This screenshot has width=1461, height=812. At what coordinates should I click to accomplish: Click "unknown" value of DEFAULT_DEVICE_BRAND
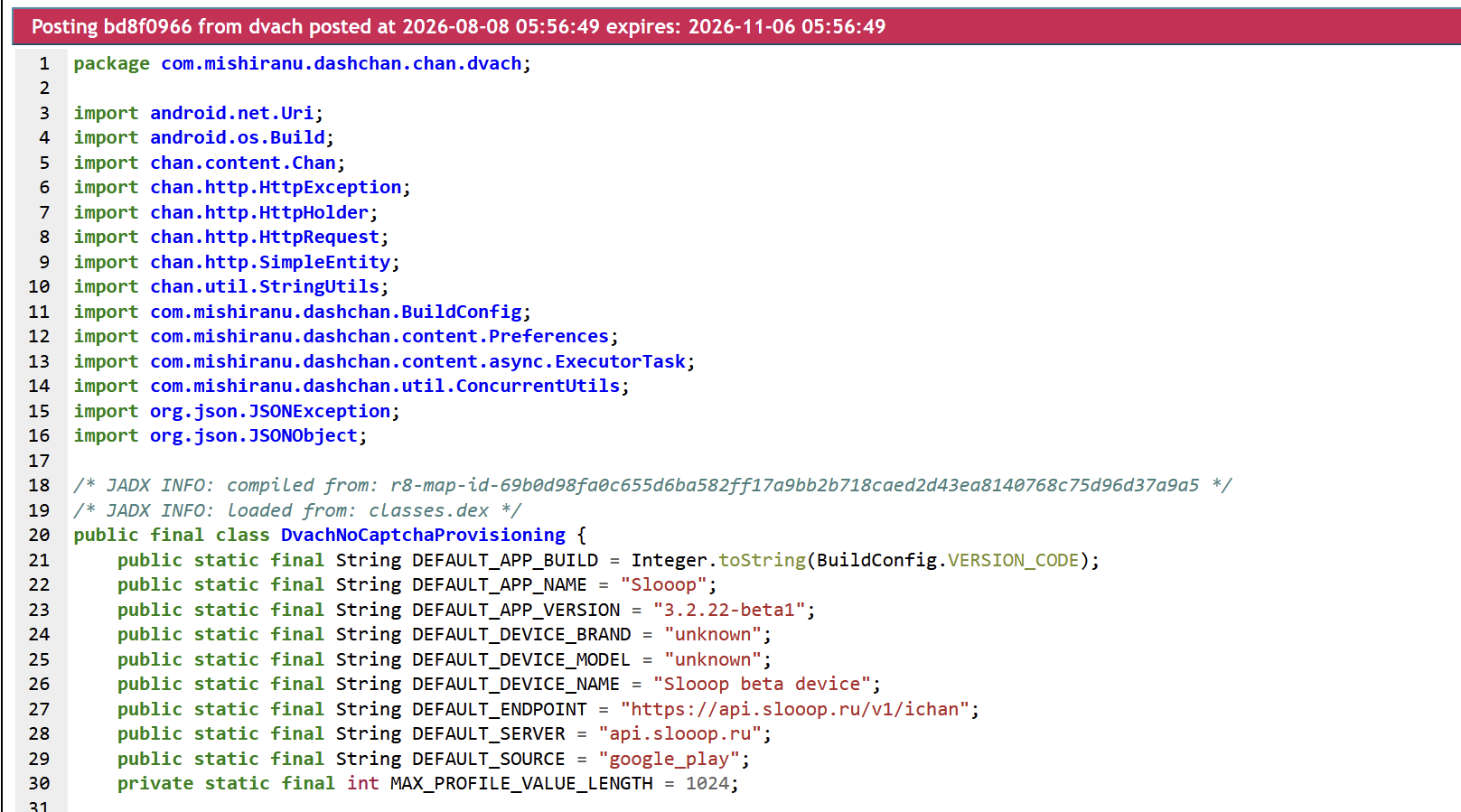(x=713, y=634)
